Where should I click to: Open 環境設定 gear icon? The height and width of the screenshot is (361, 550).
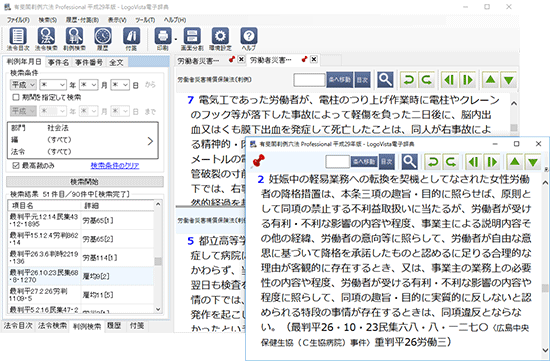[220, 39]
